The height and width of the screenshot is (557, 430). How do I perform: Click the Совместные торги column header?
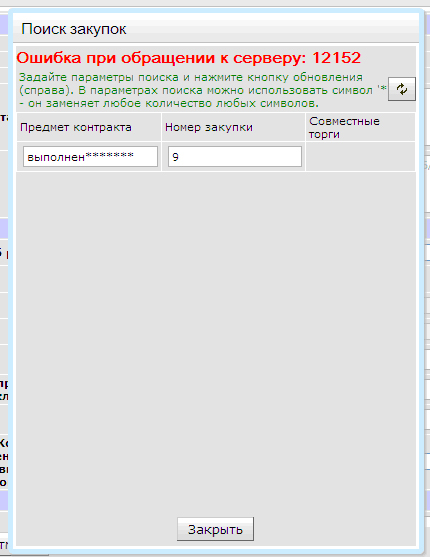pyautogui.click(x=360, y=127)
